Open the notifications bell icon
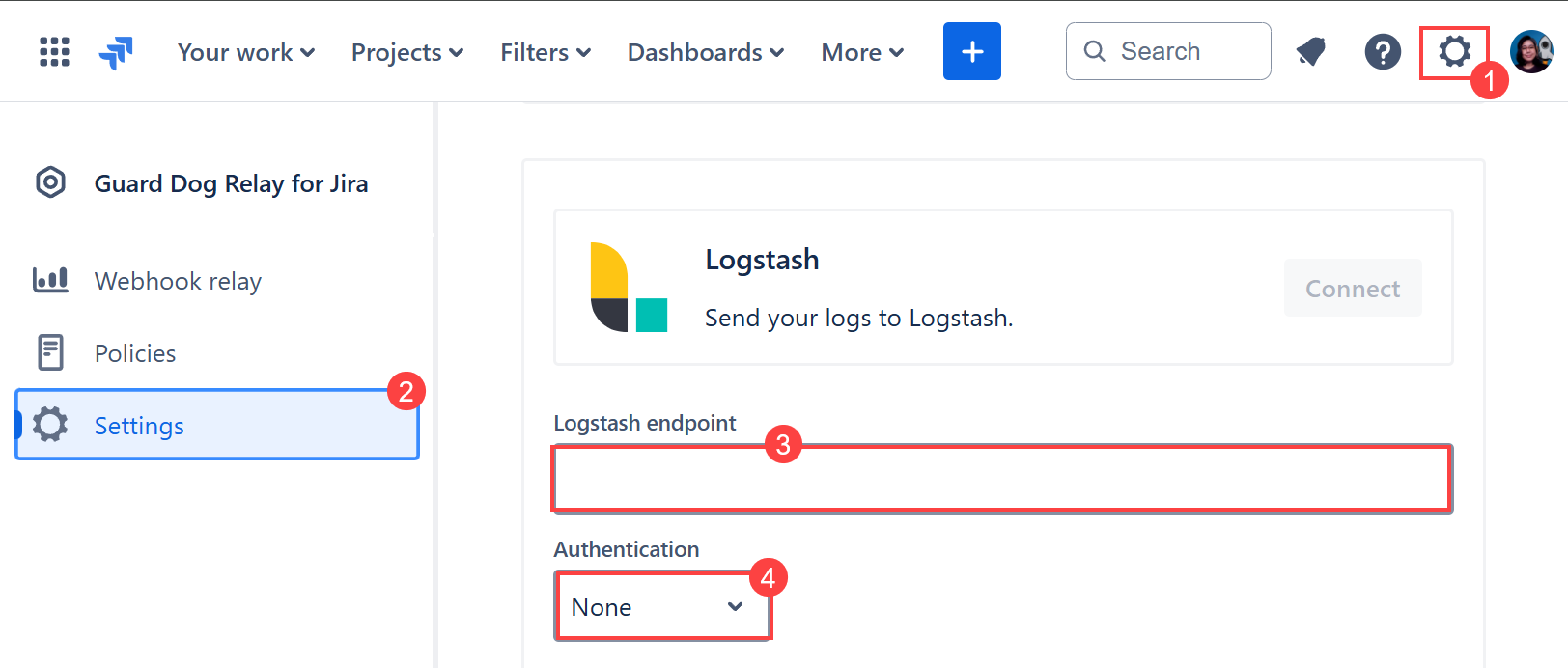The image size is (1568, 668). coord(1310,51)
